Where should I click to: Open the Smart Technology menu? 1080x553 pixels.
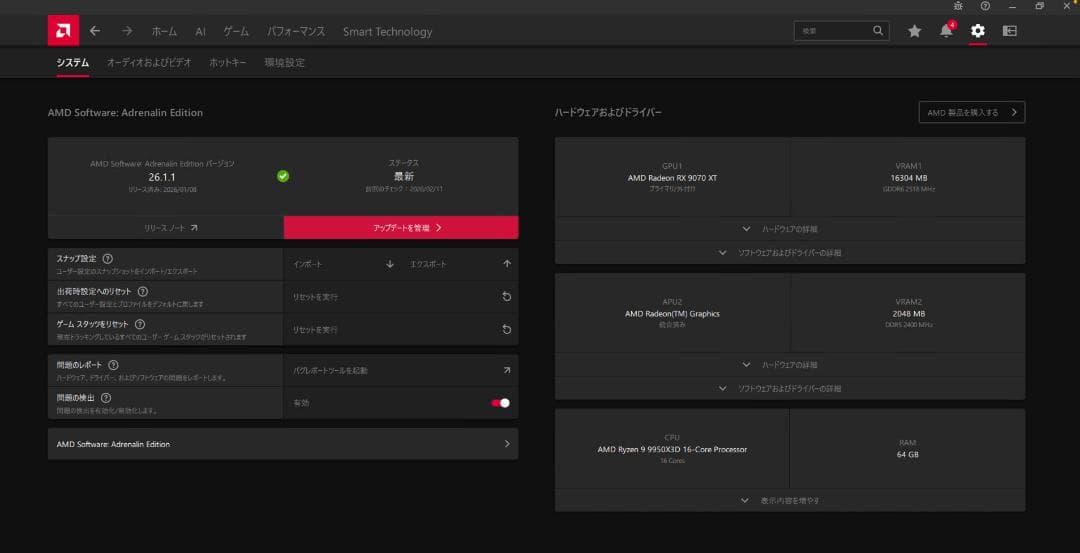pyautogui.click(x=388, y=32)
